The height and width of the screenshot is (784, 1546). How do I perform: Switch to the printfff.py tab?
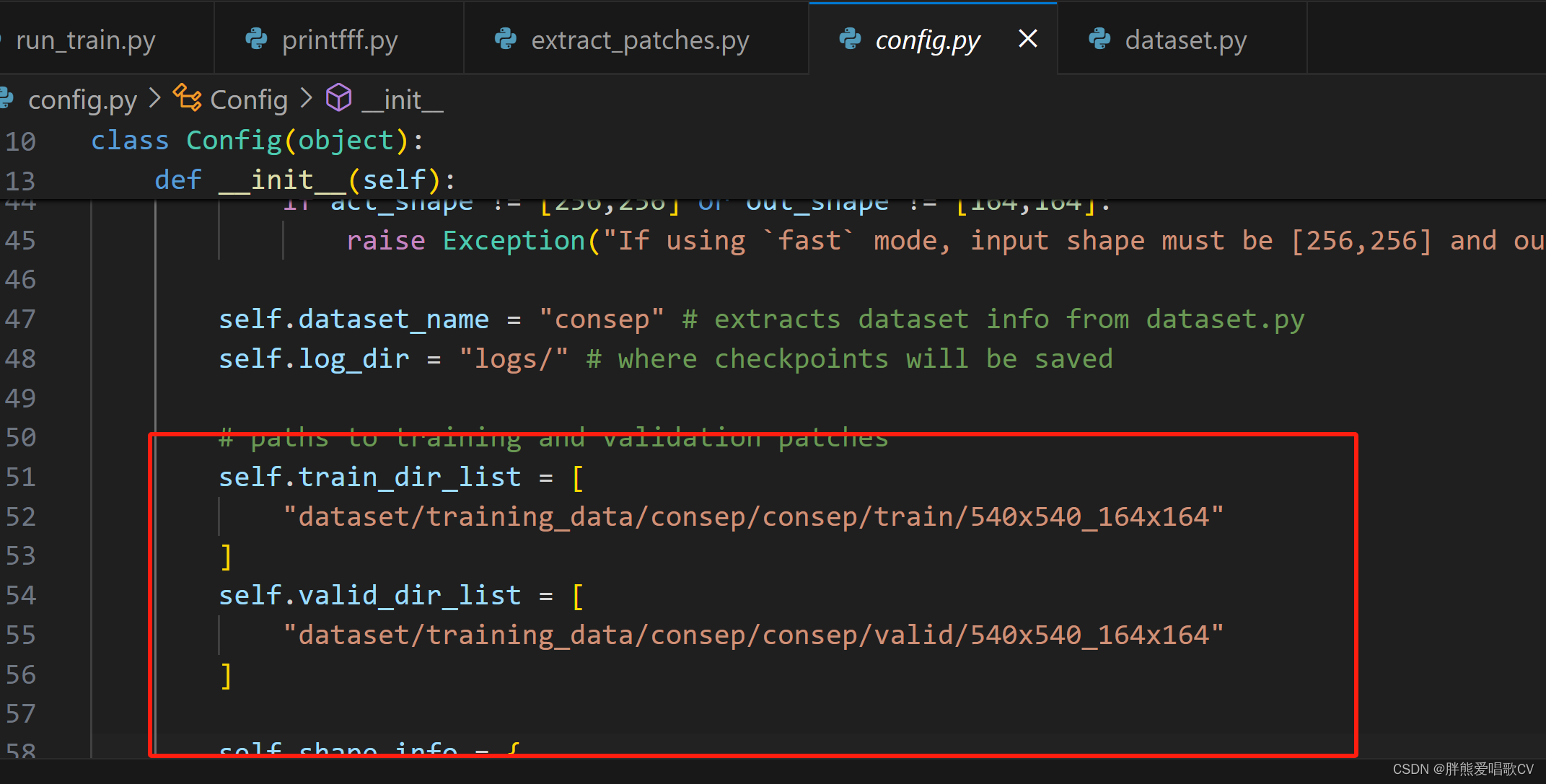click(339, 40)
